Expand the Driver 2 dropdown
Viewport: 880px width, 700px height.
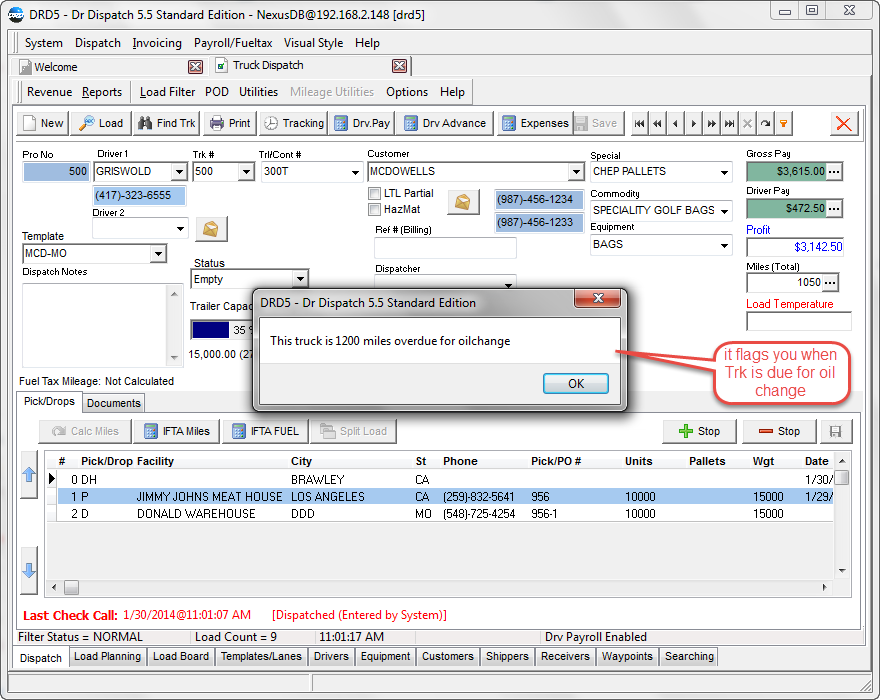(x=180, y=228)
